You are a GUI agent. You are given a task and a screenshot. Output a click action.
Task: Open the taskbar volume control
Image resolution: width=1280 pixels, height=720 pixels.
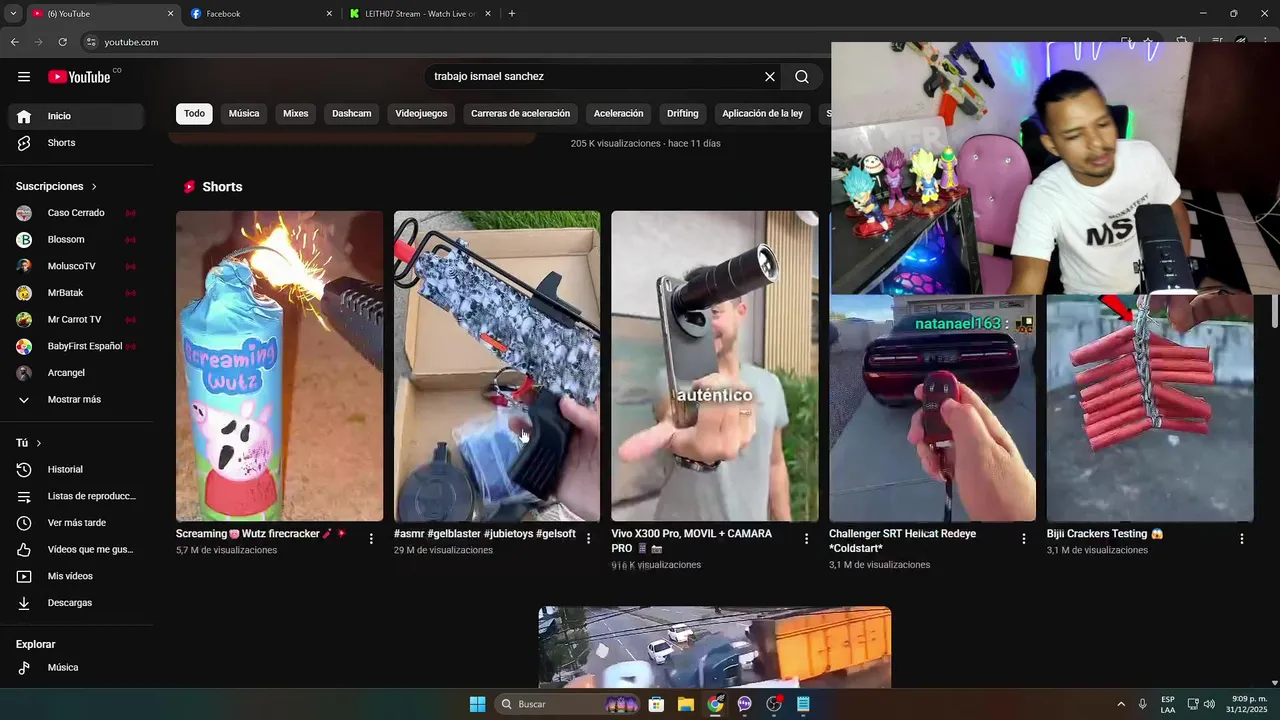coord(1209,704)
